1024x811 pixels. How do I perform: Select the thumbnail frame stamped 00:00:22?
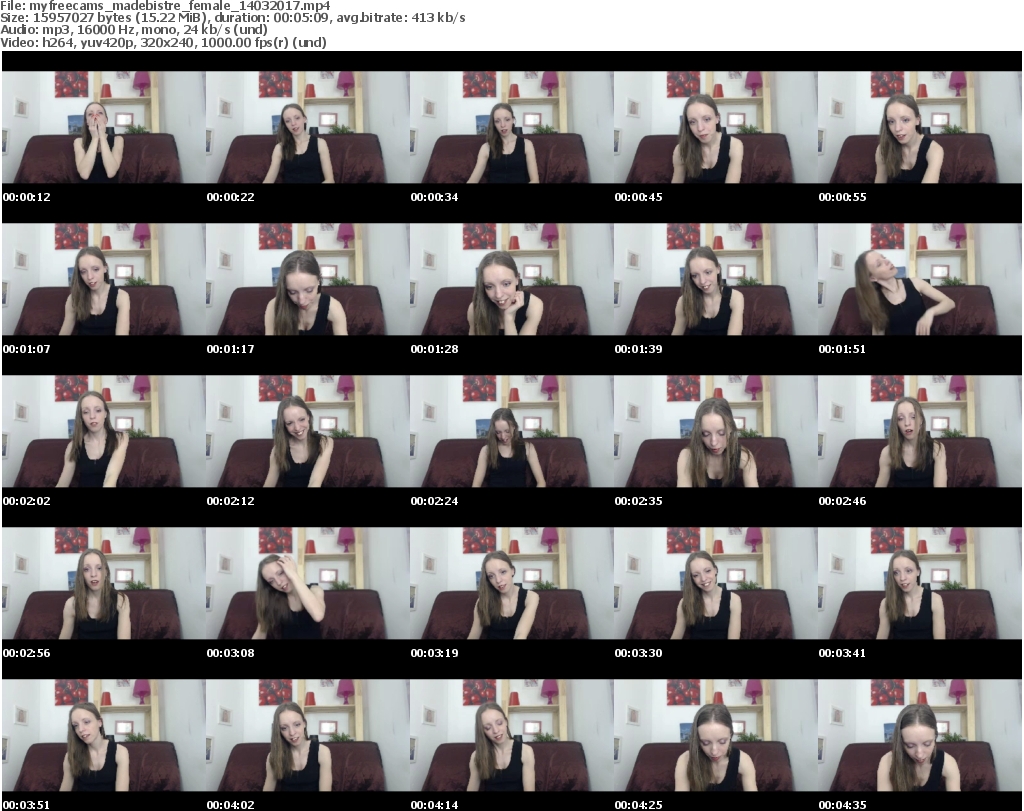point(308,127)
